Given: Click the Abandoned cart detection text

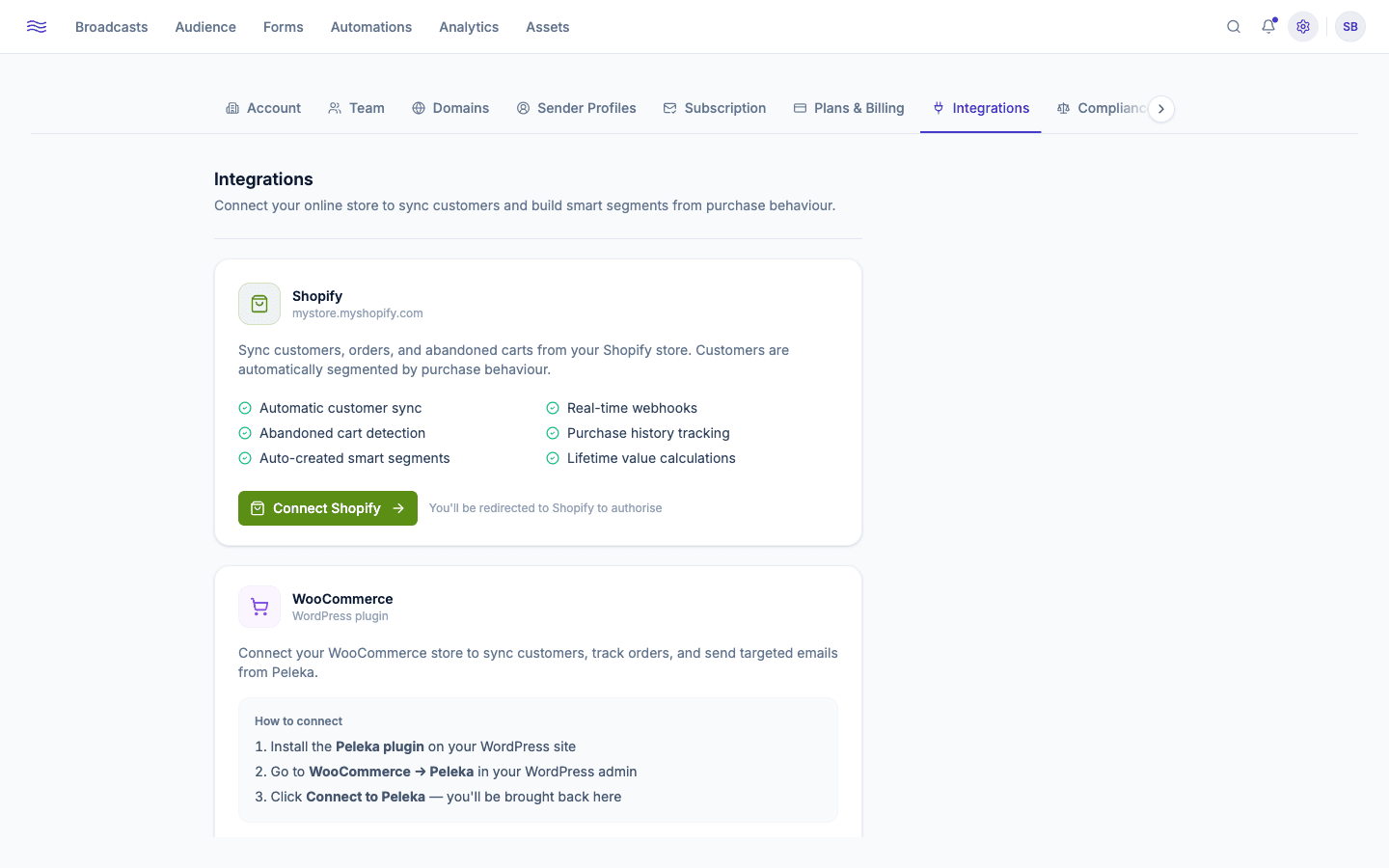Looking at the screenshot, I should [x=342, y=433].
